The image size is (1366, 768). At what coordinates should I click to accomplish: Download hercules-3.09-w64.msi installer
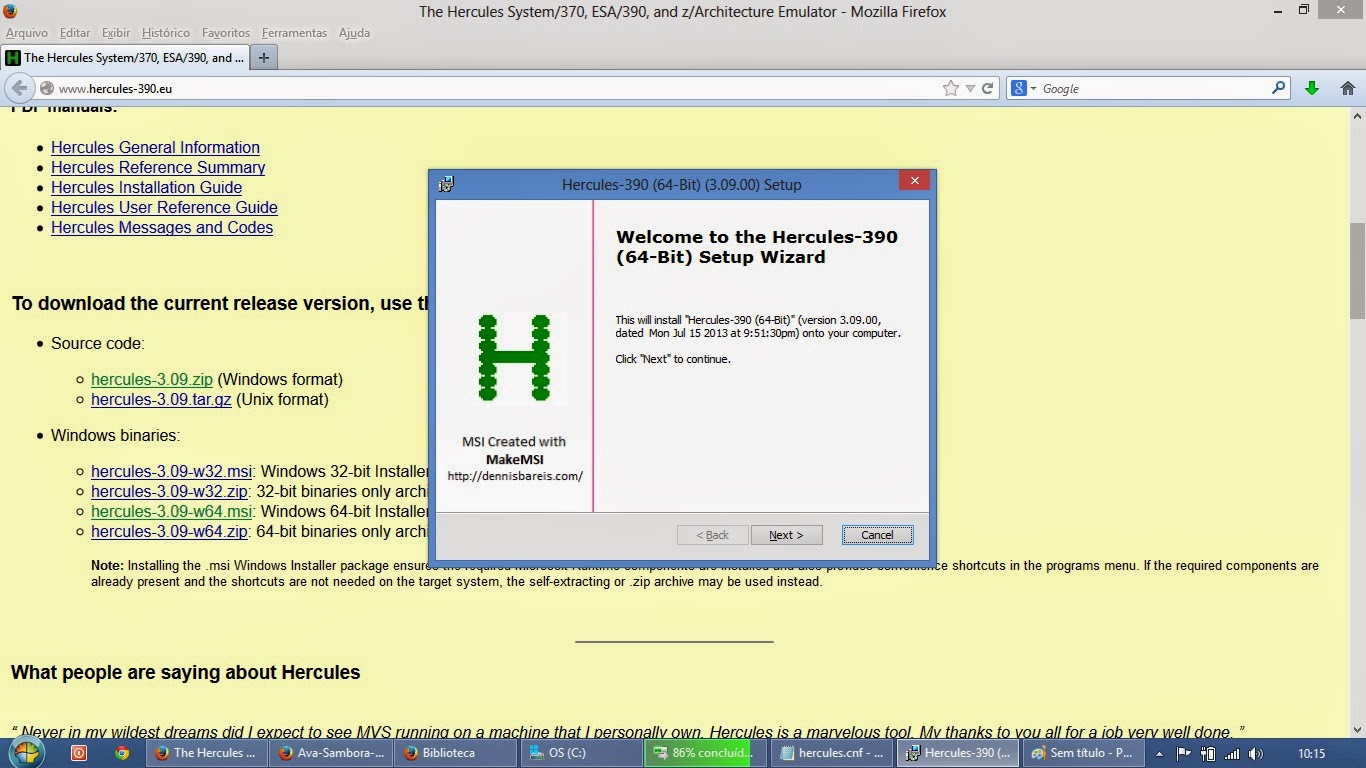point(172,511)
